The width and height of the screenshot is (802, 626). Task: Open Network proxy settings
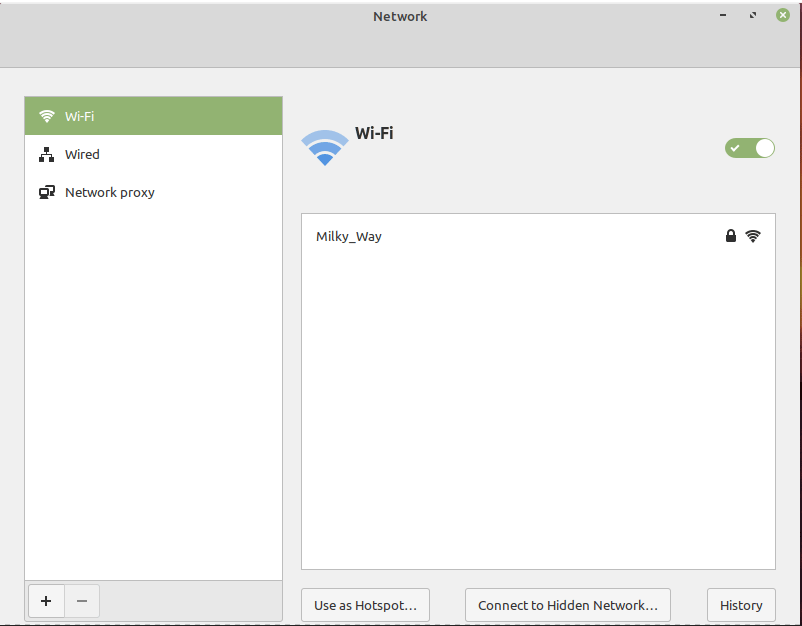point(153,192)
